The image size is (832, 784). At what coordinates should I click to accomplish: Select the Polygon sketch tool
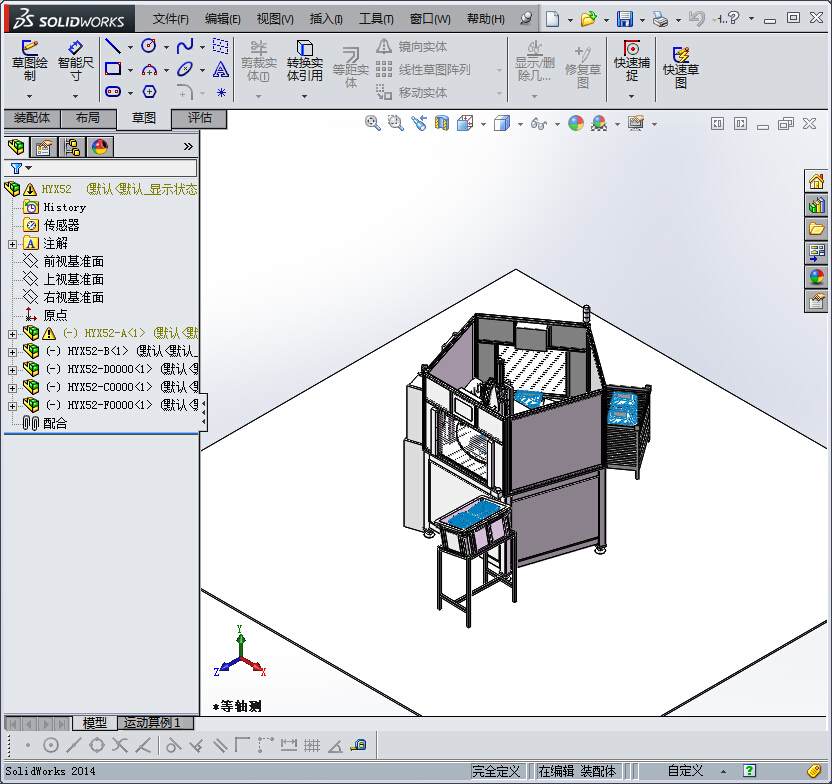coord(149,92)
